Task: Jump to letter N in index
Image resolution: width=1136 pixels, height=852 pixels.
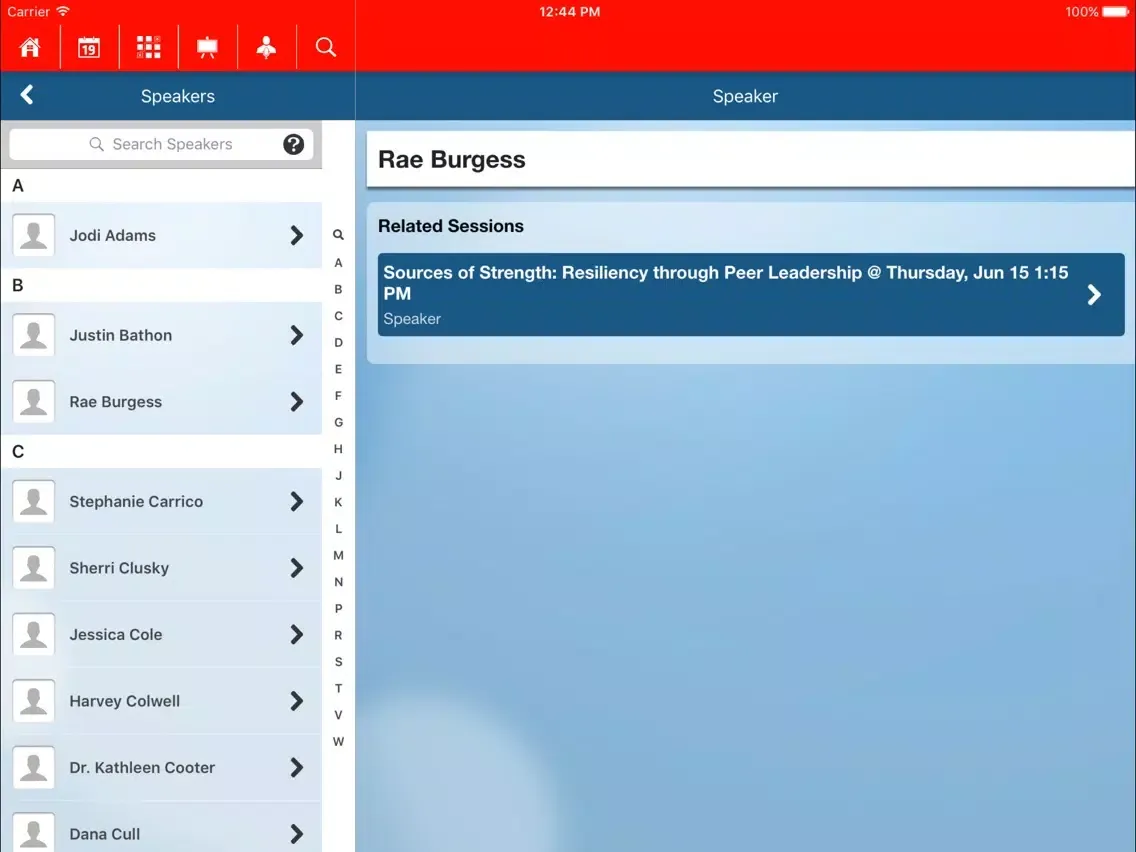Action: pos(338,582)
